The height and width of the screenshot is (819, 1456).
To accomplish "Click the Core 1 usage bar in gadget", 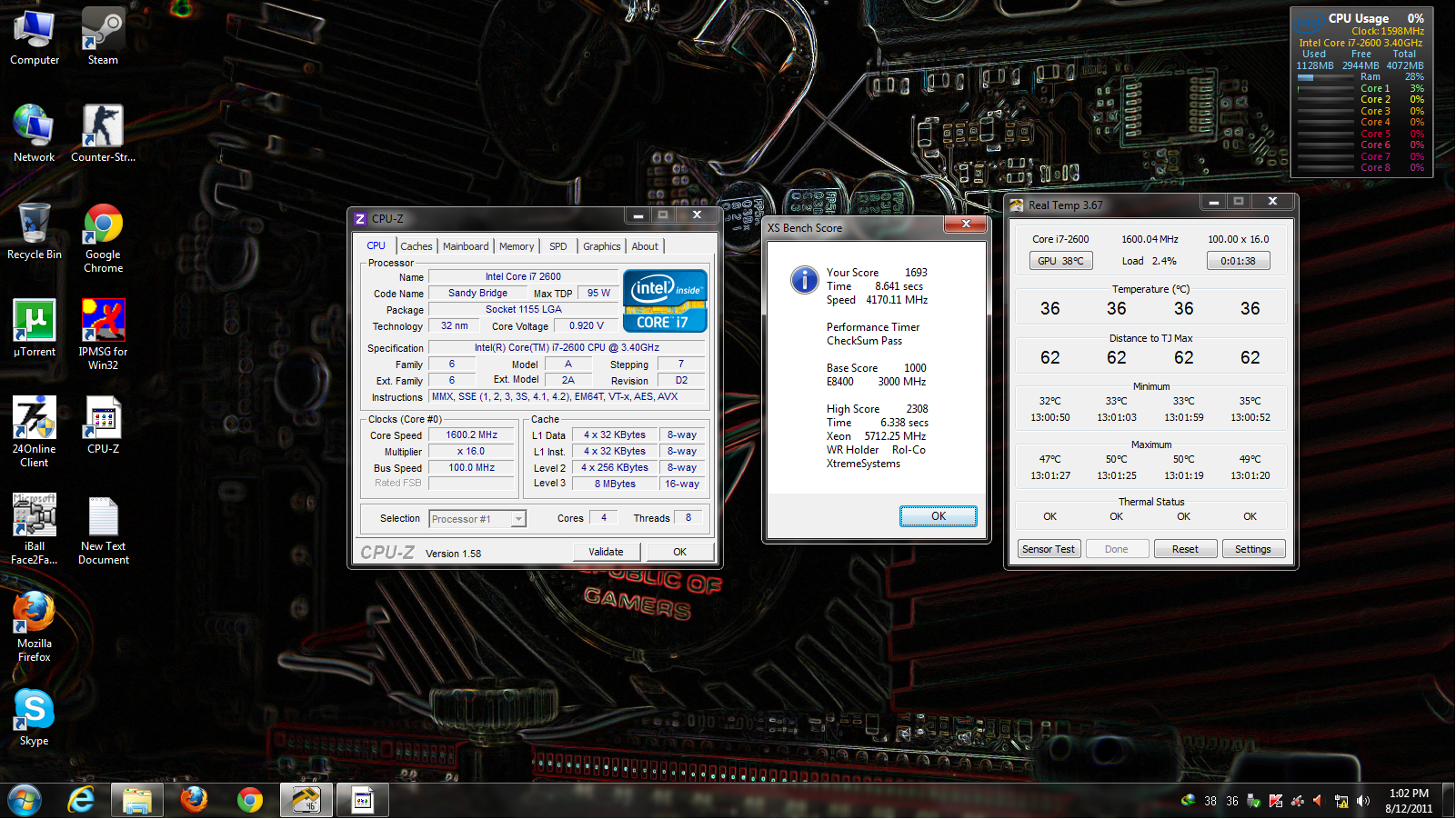I will pyautogui.click(x=1326, y=89).
